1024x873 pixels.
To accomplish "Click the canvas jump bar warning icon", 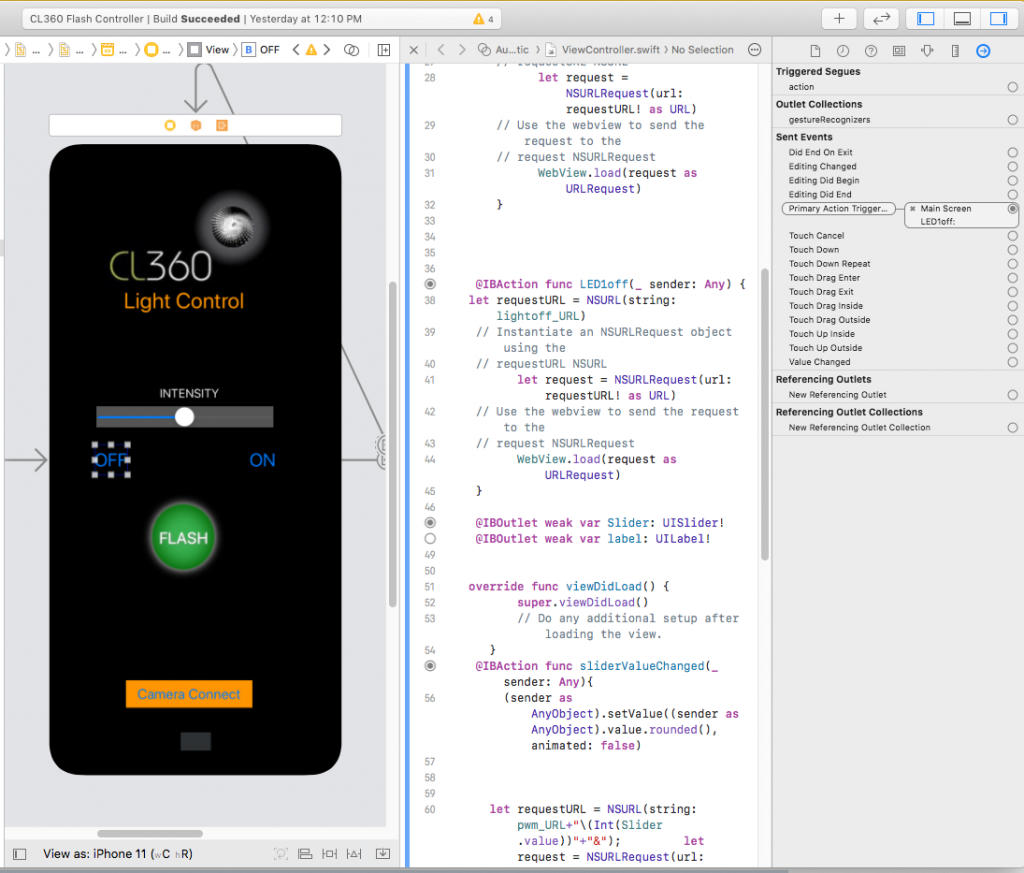I will [312, 50].
